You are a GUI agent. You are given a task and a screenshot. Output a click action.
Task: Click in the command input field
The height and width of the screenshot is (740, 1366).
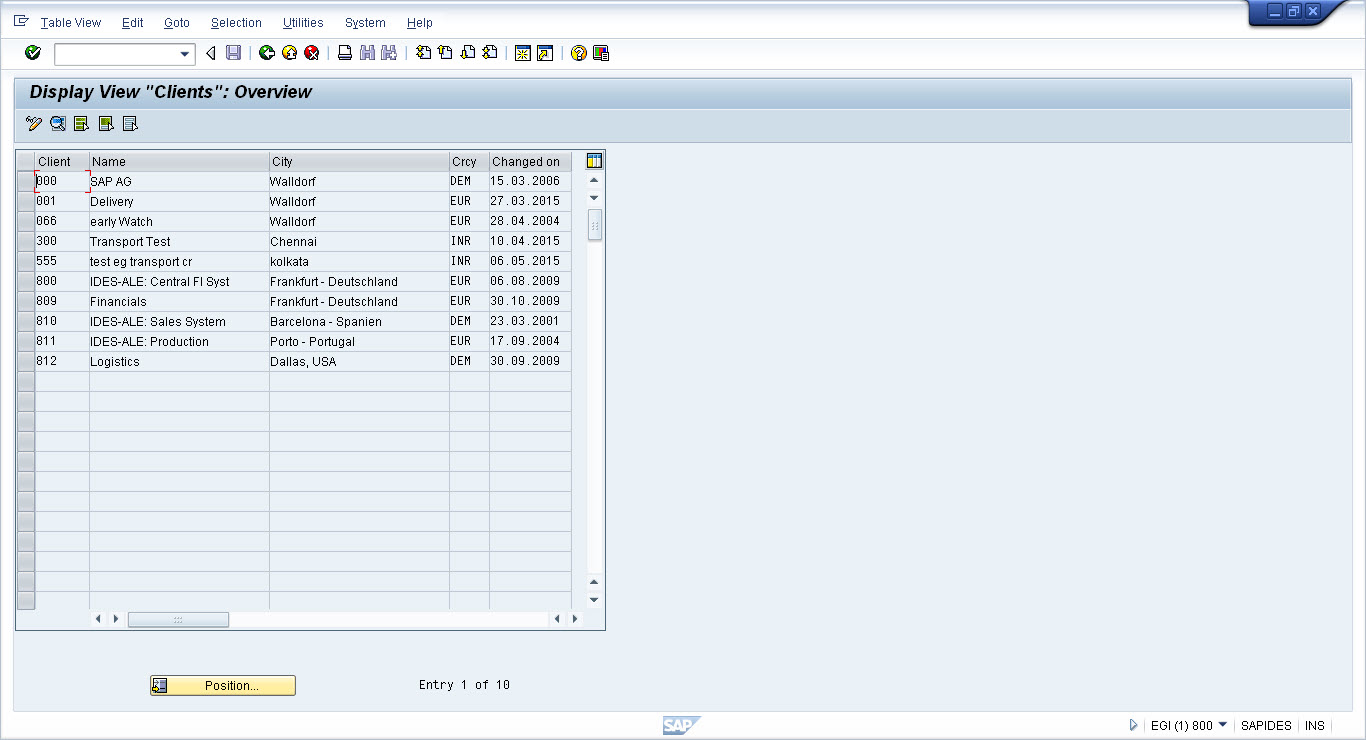(x=116, y=54)
